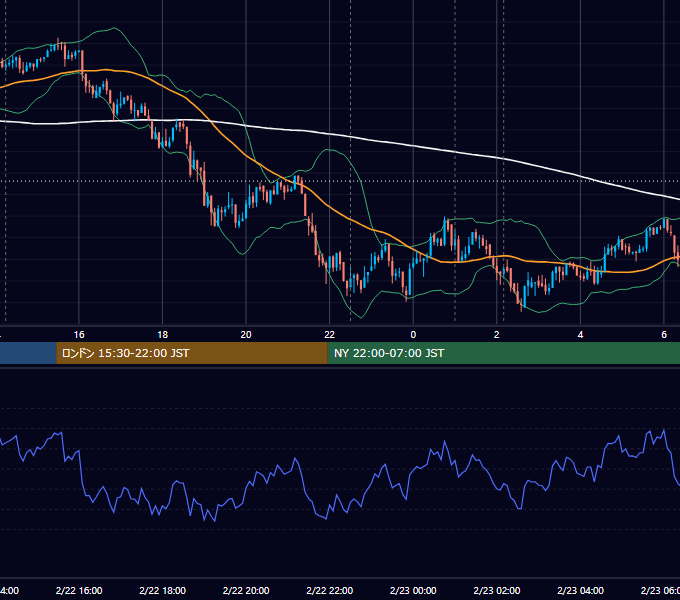Click the 2/22 22:00 timestamp label

pos(330,590)
